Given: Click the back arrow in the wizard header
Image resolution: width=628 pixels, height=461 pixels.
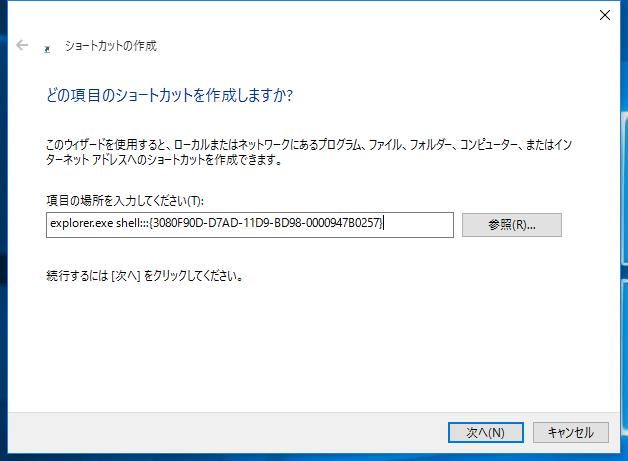Looking at the screenshot, I should pyautogui.click(x=22, y=46).
